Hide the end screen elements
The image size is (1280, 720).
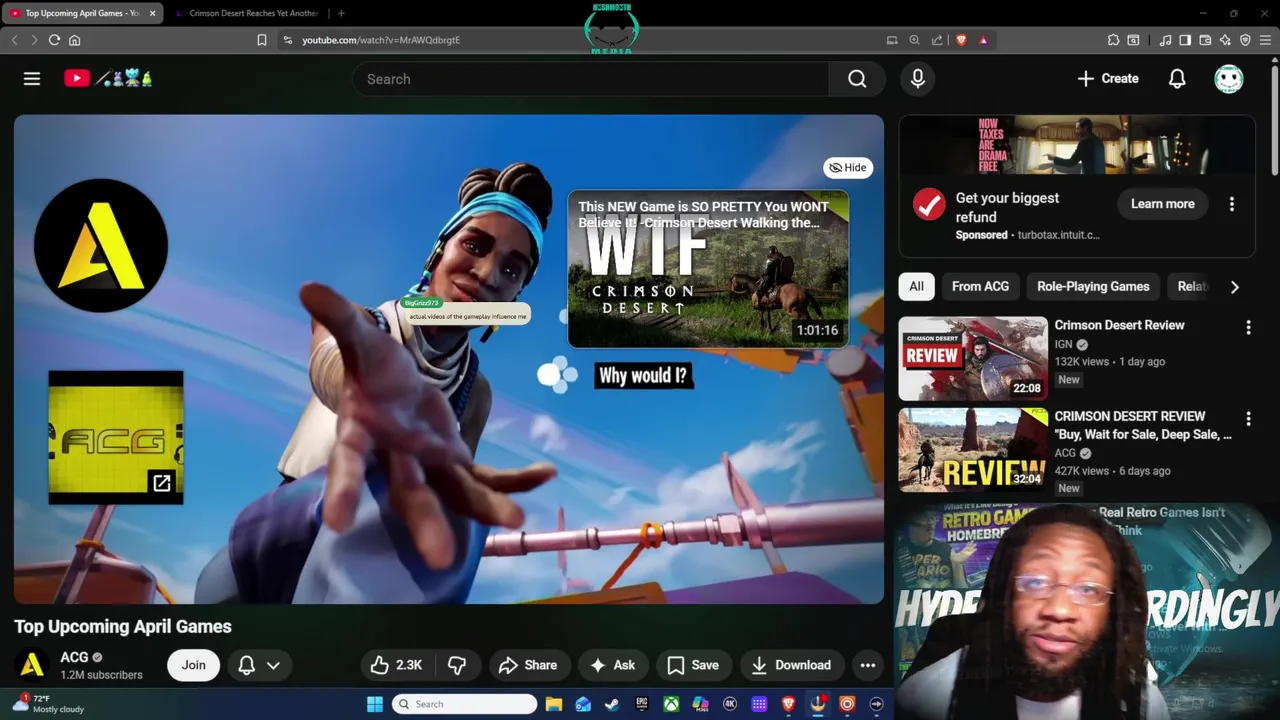click(x=848, y=168)
